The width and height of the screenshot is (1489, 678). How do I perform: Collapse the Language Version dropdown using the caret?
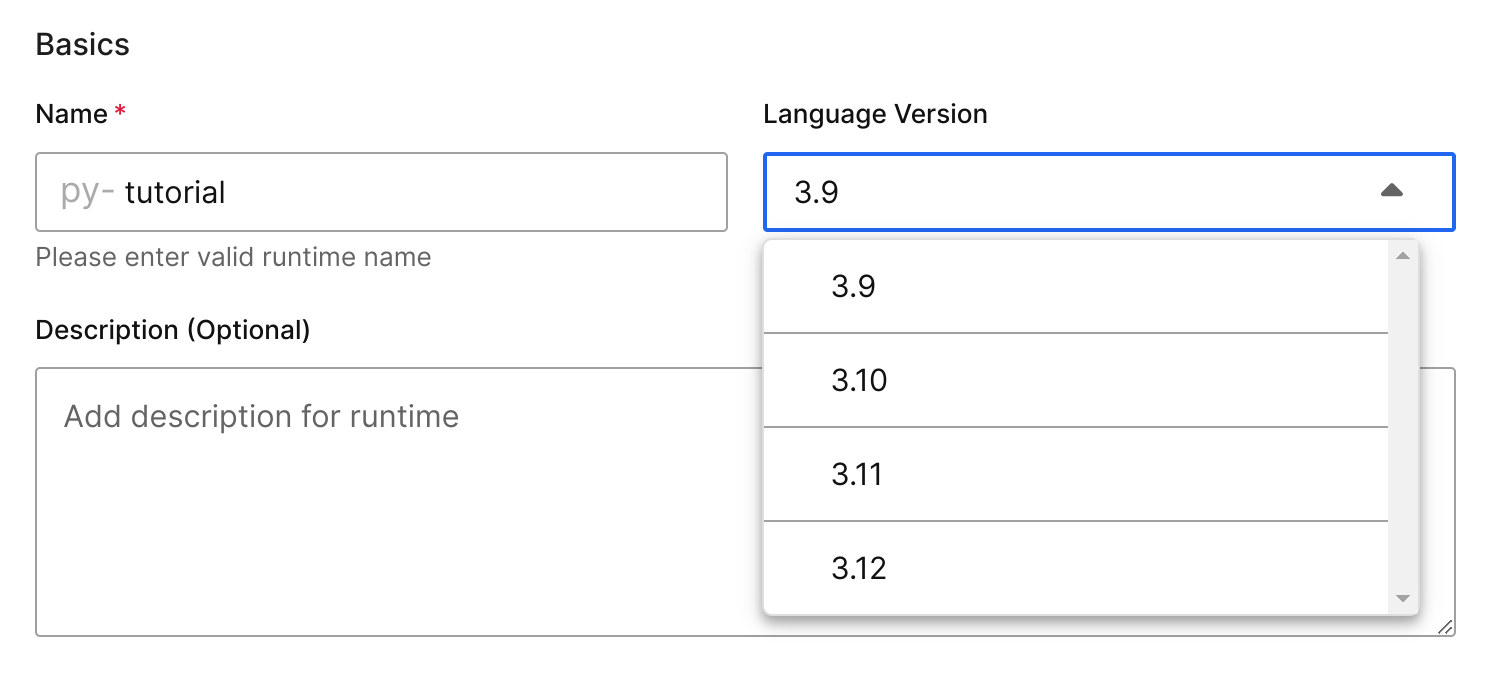point(1391,191)
